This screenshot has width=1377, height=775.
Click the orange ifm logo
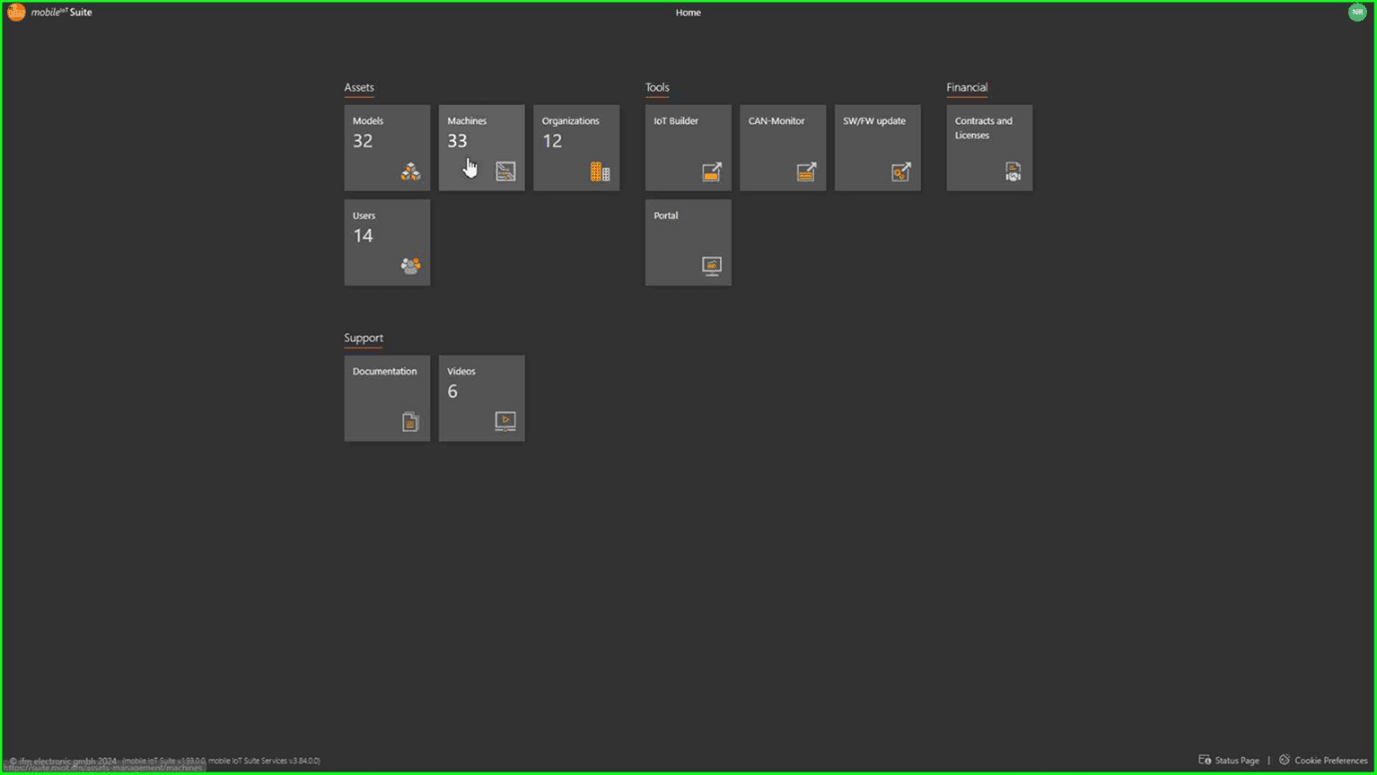[16, 12]
